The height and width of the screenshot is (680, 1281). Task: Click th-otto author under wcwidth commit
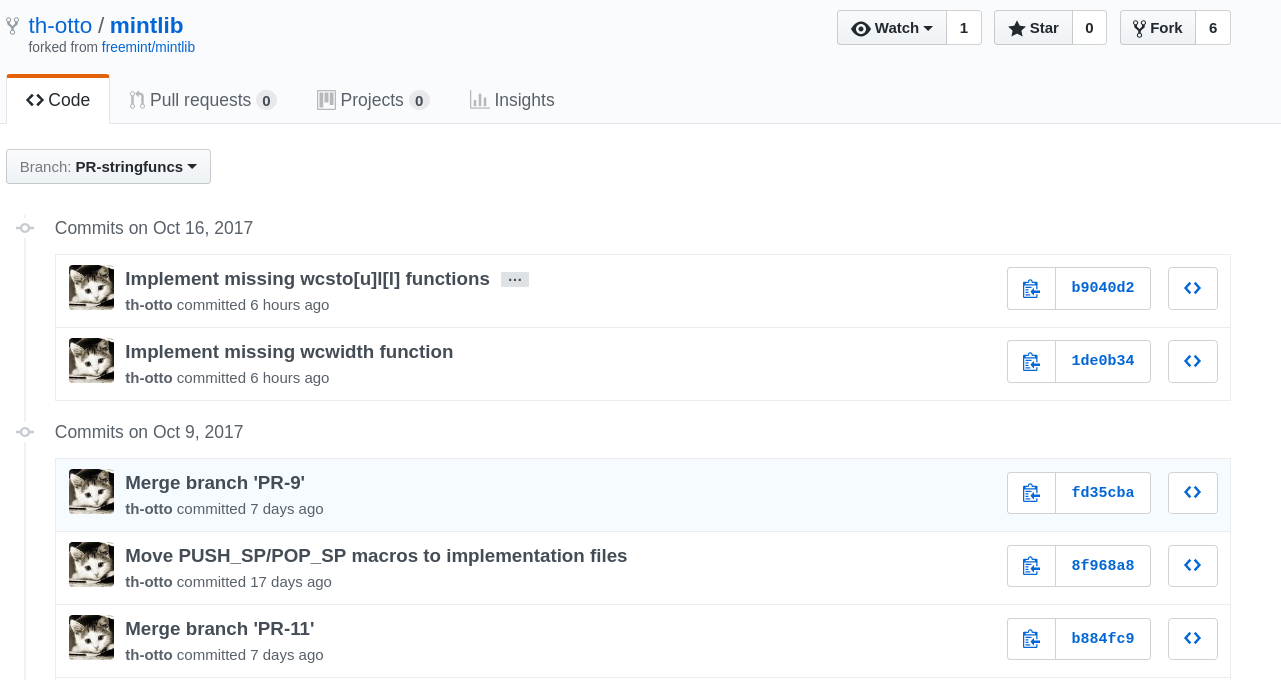click(x=149, y=378)
